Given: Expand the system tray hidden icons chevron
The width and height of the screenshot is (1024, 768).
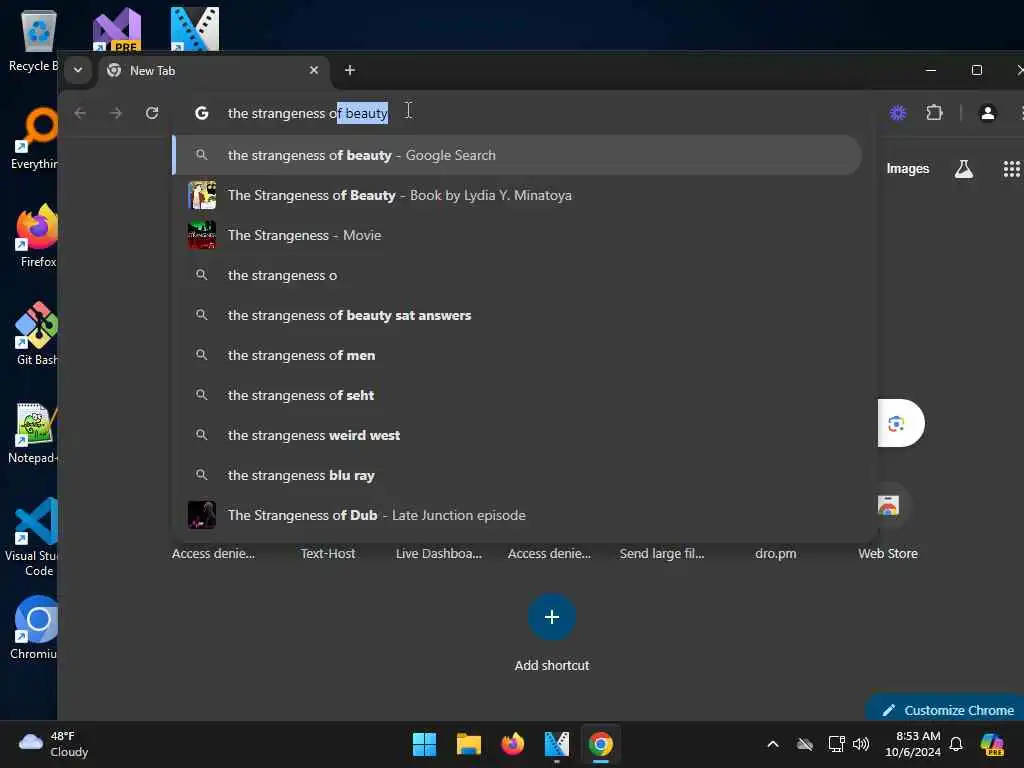Looking at the screenshot, I should tap(773, 744).
